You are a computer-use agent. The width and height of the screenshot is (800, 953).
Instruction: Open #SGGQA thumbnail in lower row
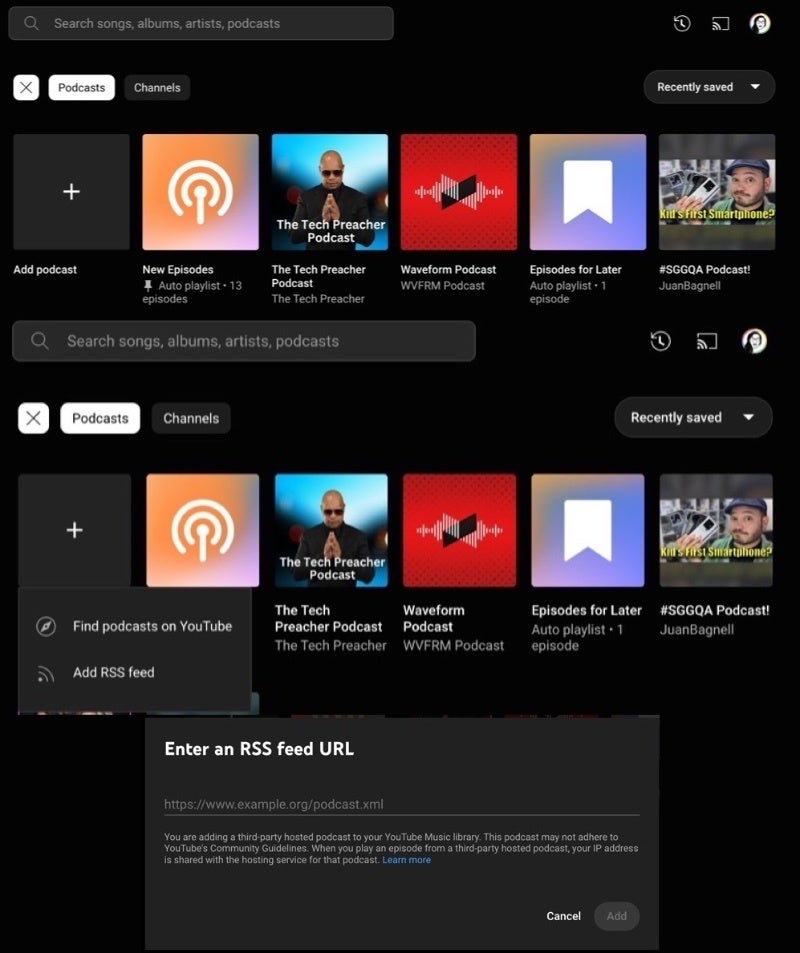716,530
